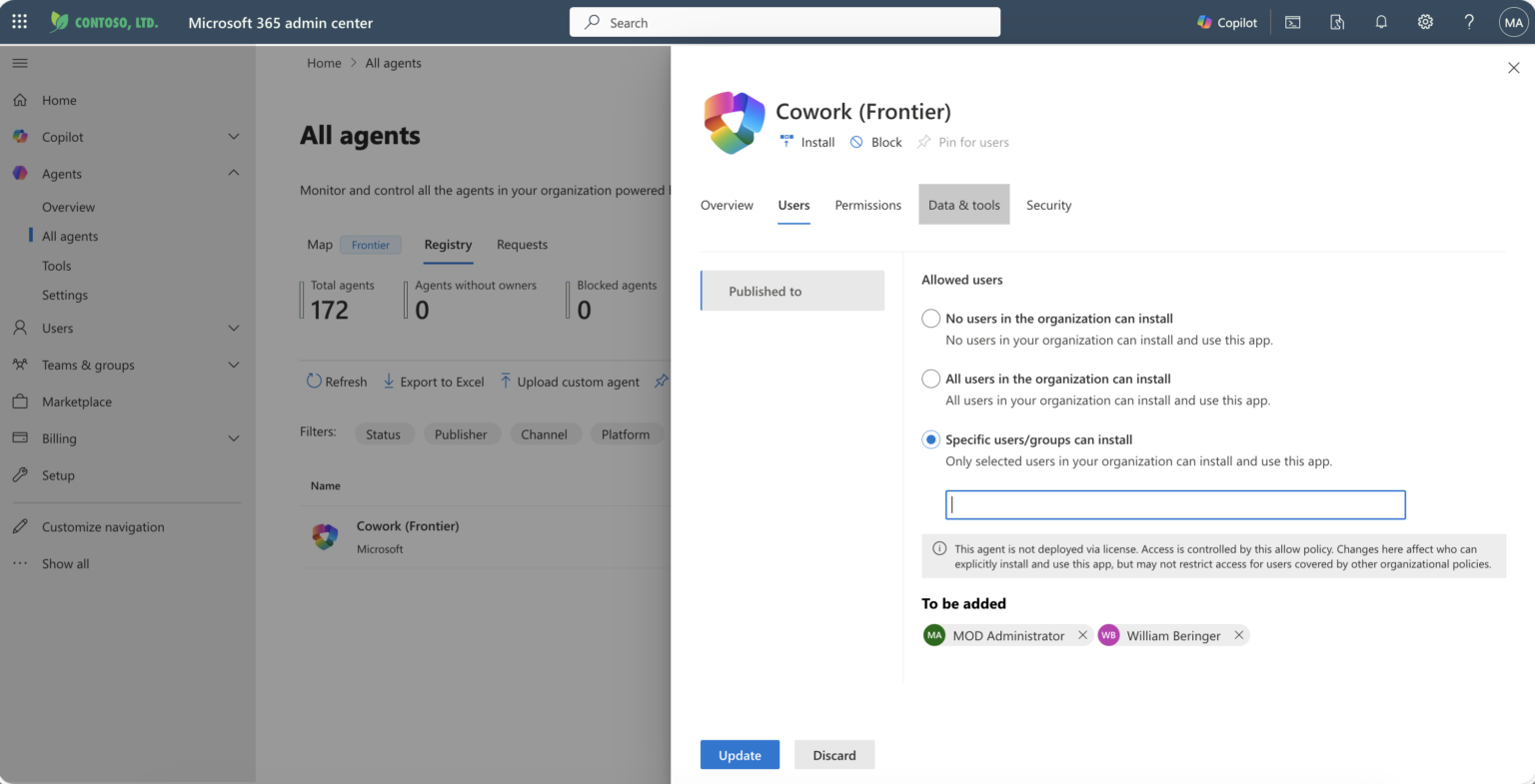Click the Update button
Viewport: 1535px width, 784px height.
coord(740,755)
